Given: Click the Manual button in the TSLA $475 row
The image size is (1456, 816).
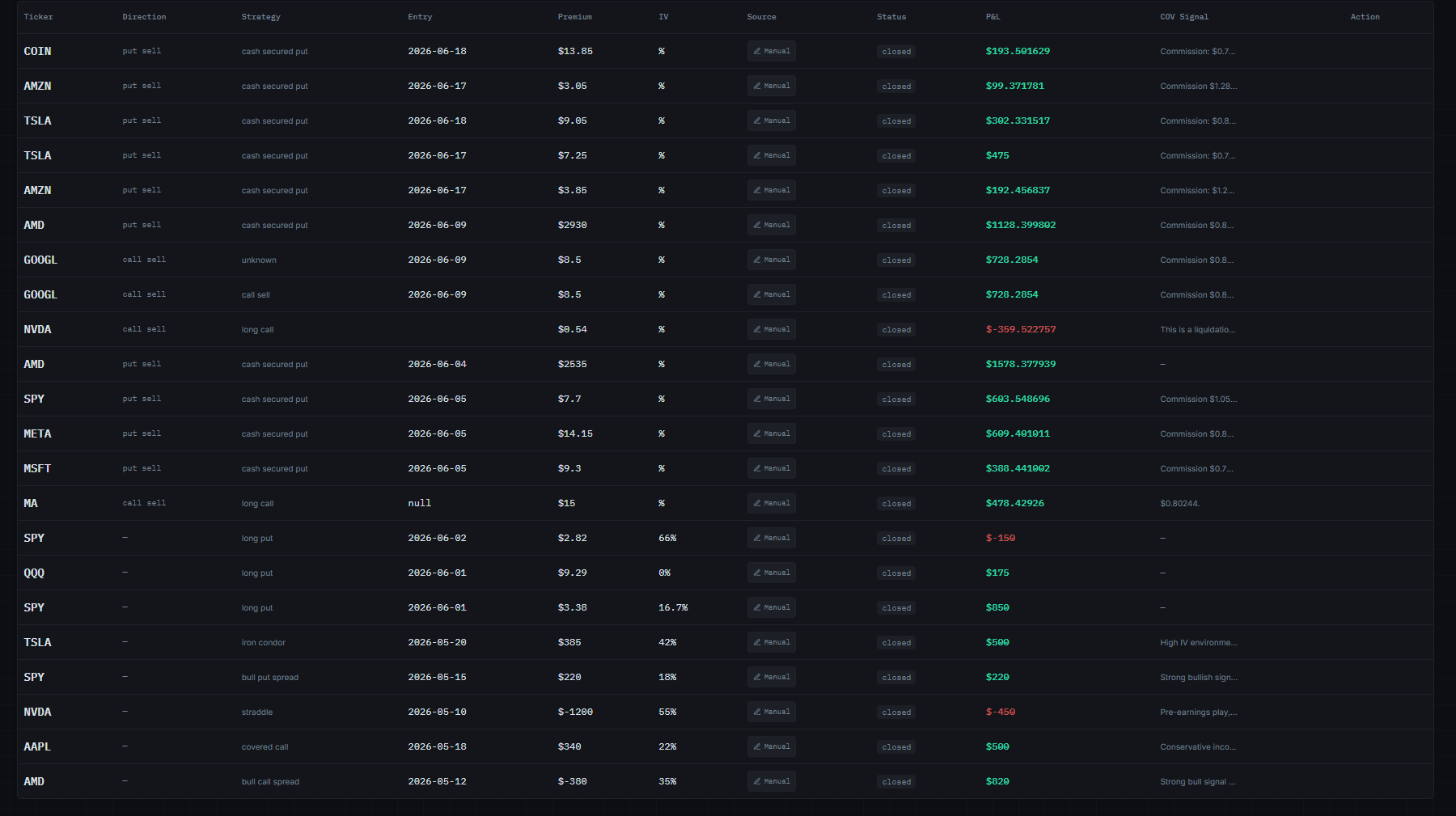Looking at the screenshot, I should 771,155.
